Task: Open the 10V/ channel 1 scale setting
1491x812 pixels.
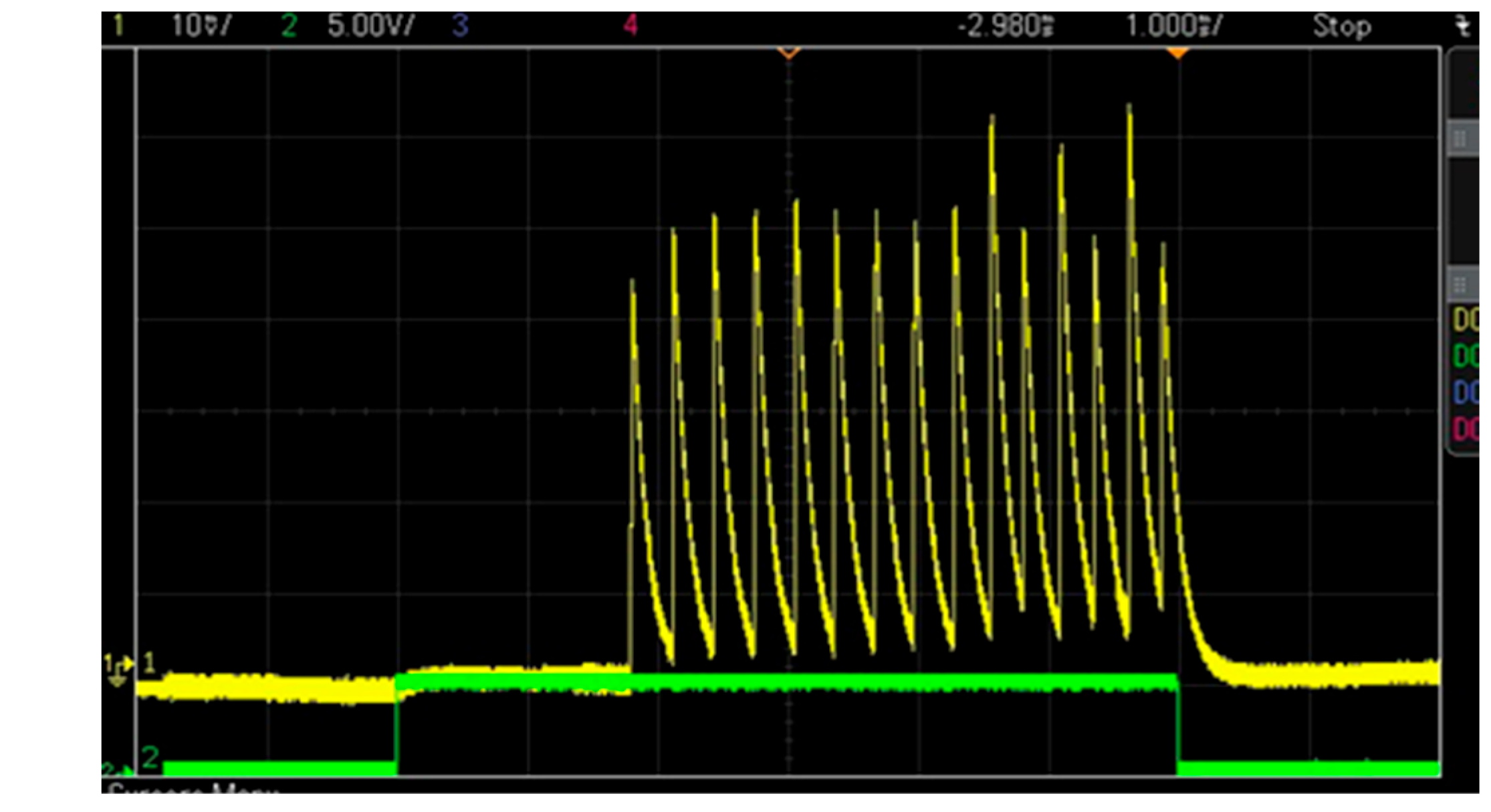Action: pyautogui.click(x=201, y=26)
